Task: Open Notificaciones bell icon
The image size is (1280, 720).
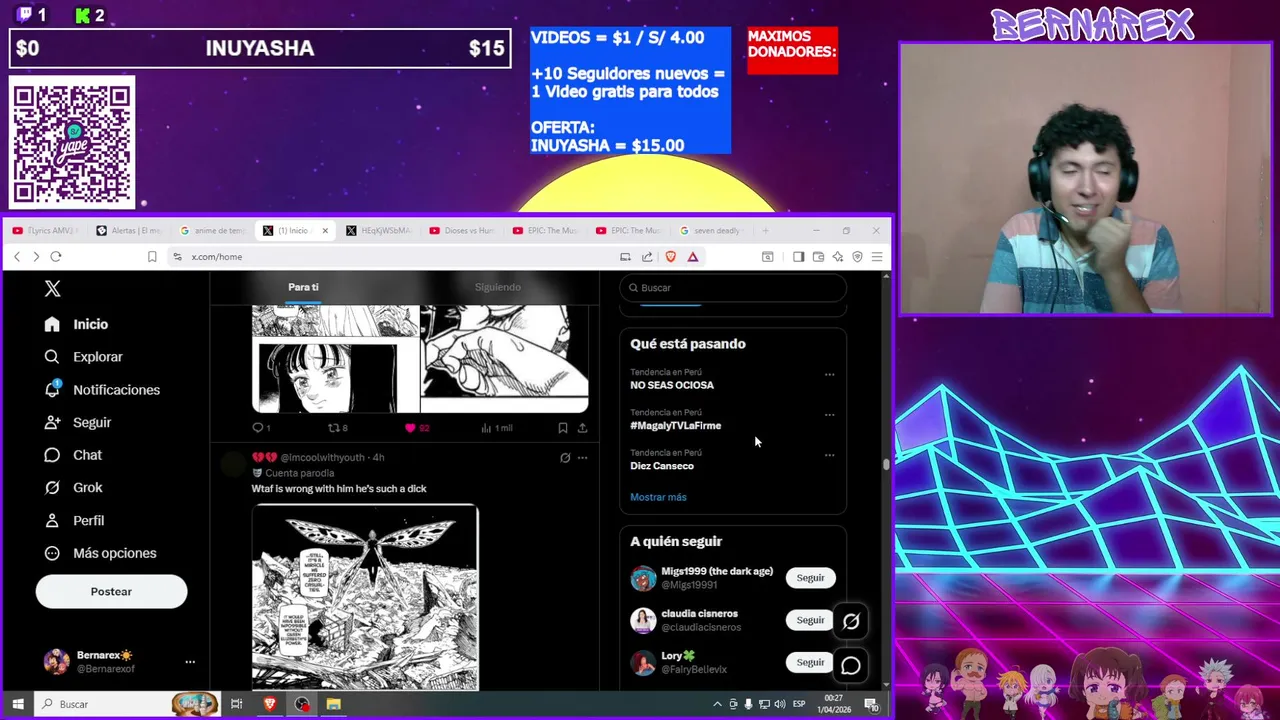Action: 52,389
